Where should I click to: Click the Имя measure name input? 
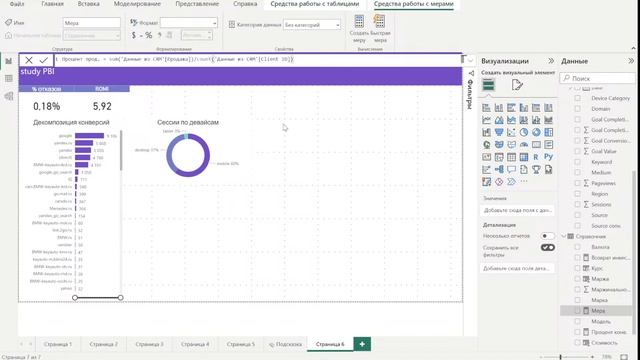tap(92, 23)
